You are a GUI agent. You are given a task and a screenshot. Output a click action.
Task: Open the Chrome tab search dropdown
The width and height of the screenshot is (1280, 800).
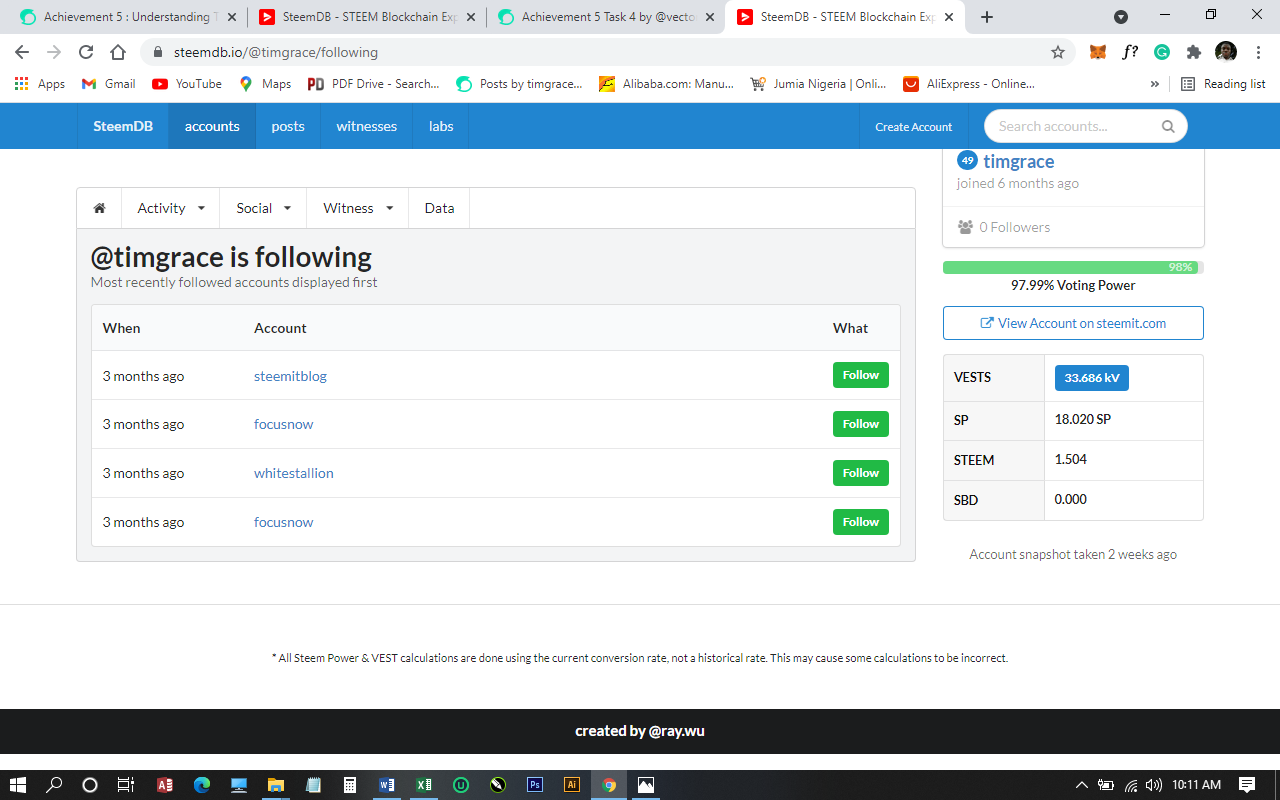coord(1121,17)
